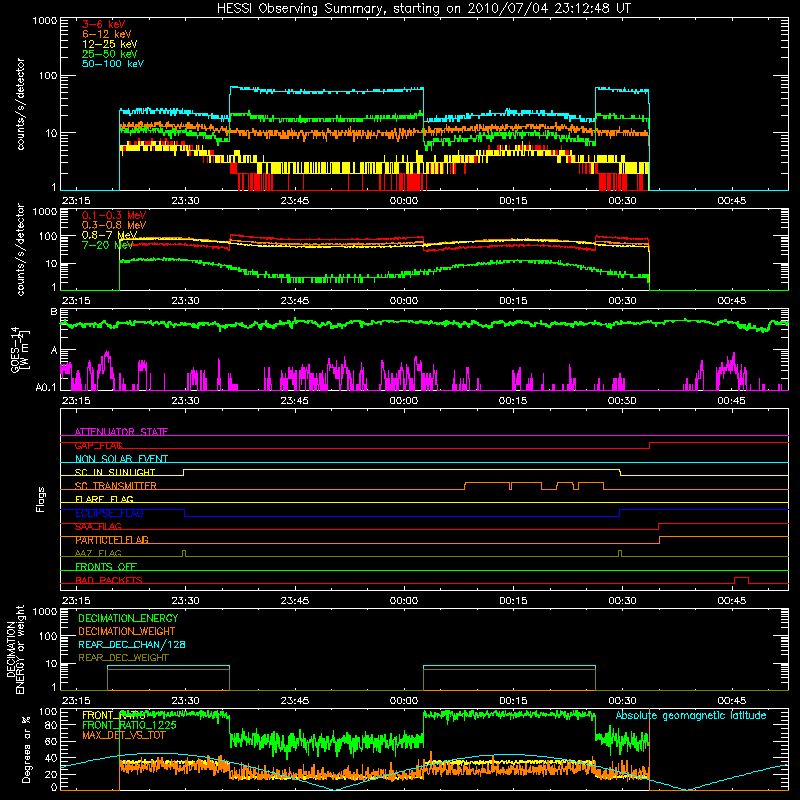Click the Flags panel axis title
This screenshot has width=800, height=800.
pyautogui.click(x=40, y=499)
